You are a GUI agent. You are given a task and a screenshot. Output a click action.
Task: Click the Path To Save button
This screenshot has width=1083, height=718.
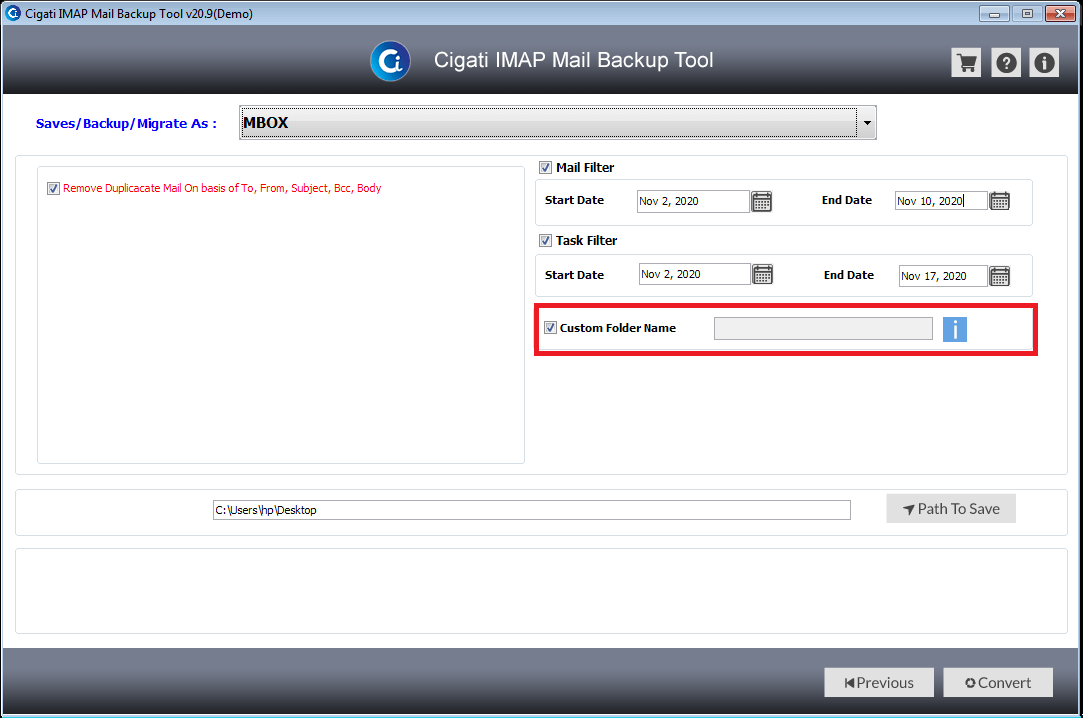tap(950, 509)
